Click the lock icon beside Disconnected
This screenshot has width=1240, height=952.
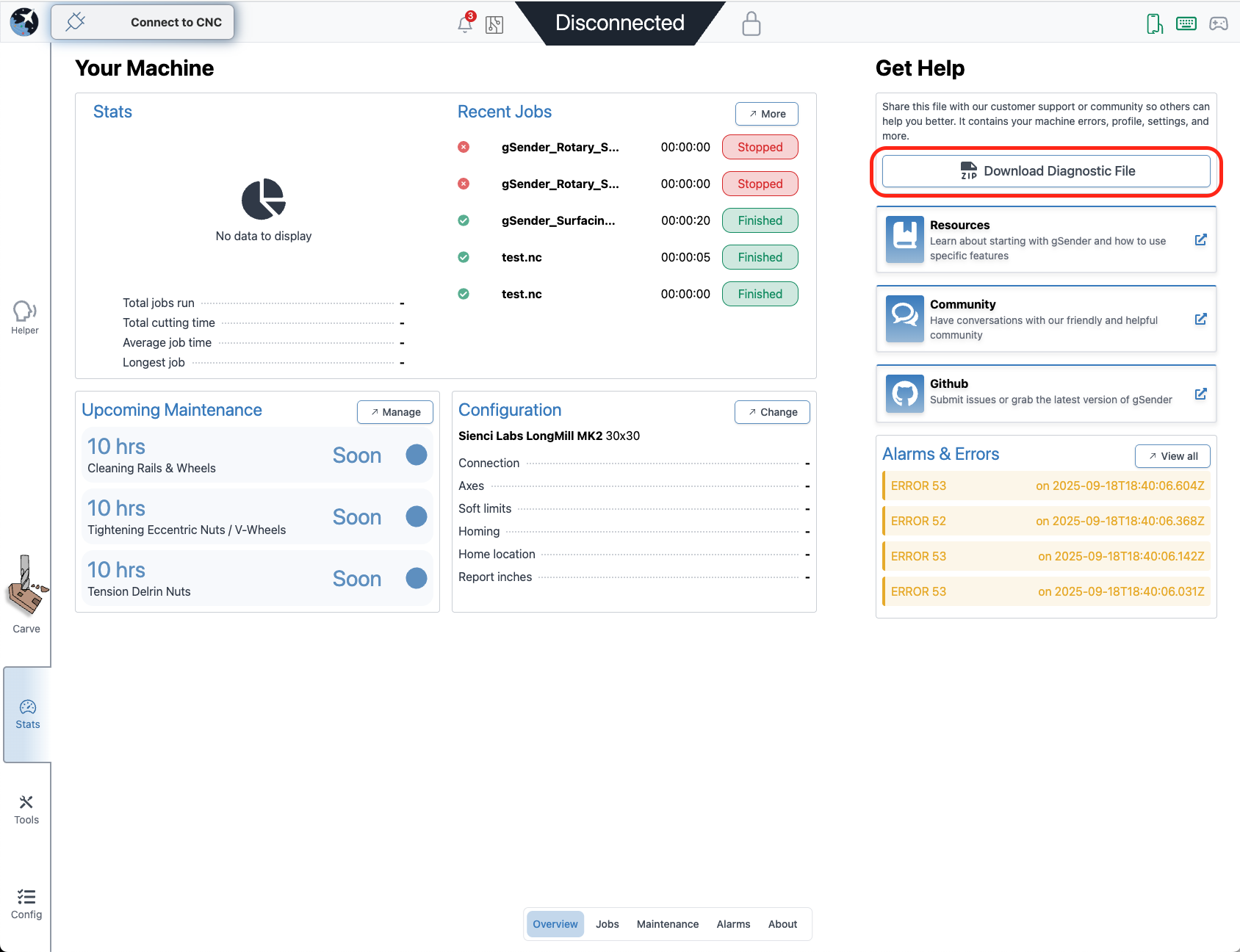[x=751, y=24]
